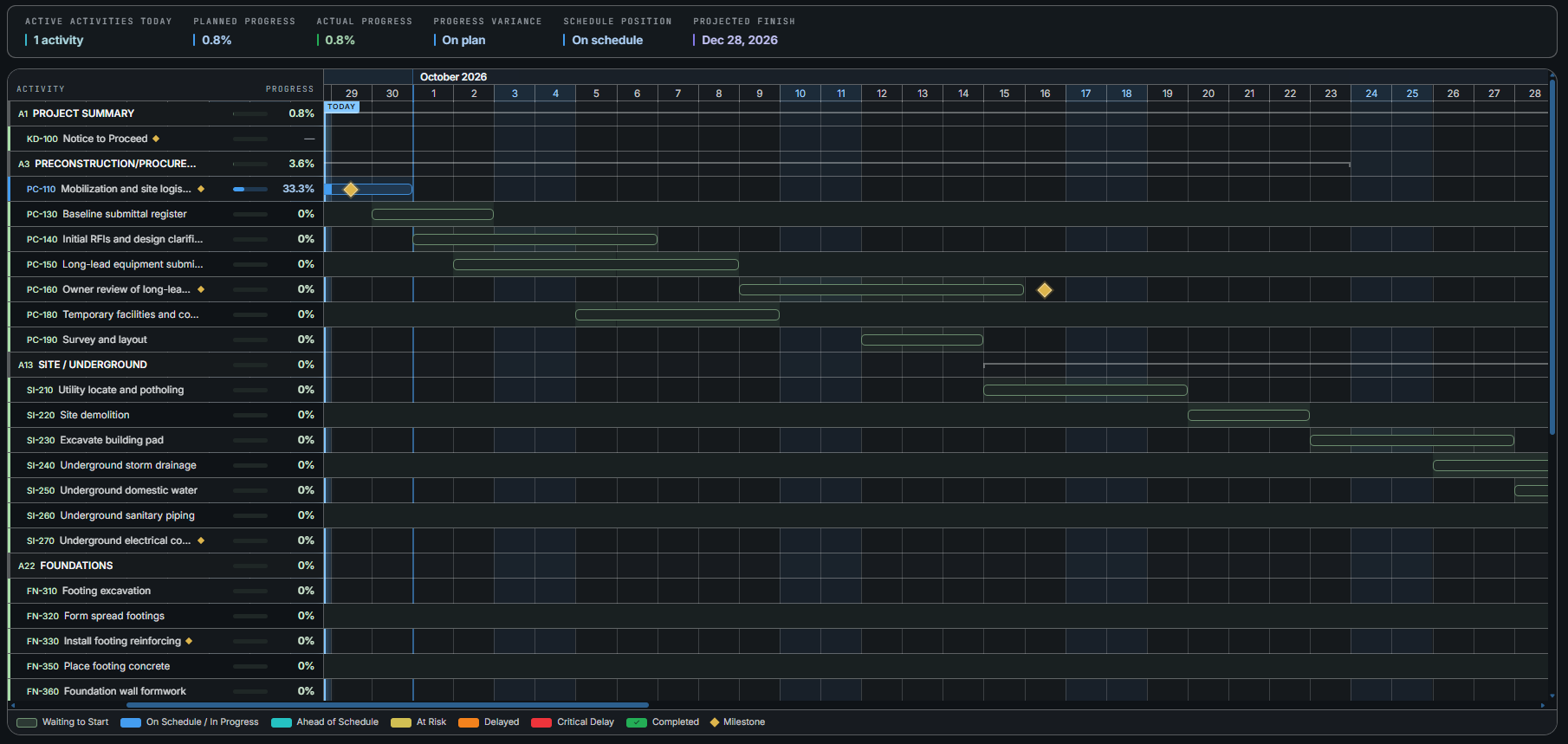
Task: Click the ACTIVITY column header
Action: (41, 89)
